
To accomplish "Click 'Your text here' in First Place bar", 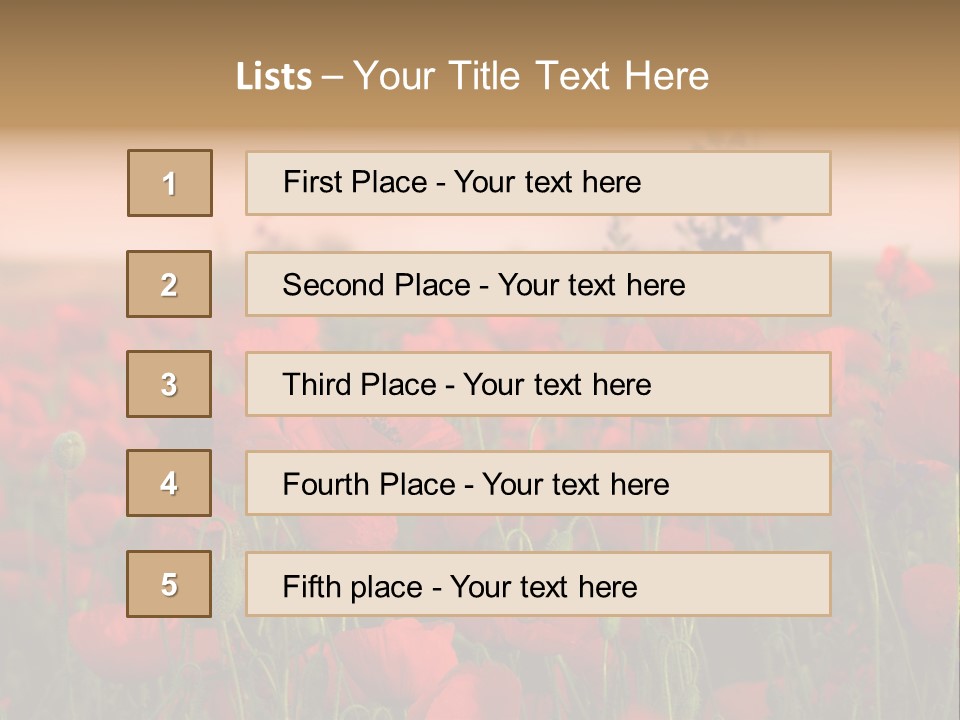I will coord(547,182).
